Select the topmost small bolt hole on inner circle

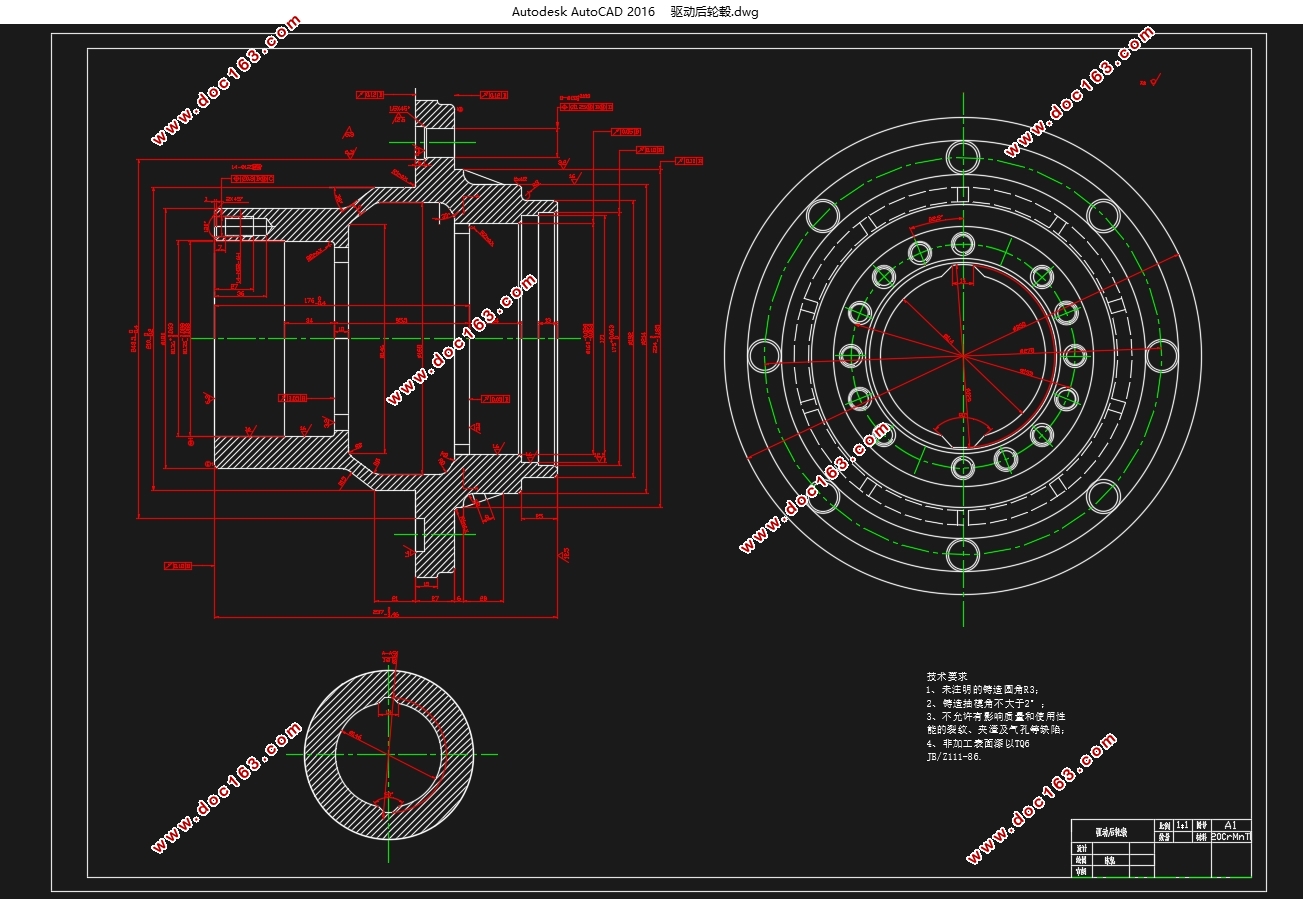tap(963, 243)
